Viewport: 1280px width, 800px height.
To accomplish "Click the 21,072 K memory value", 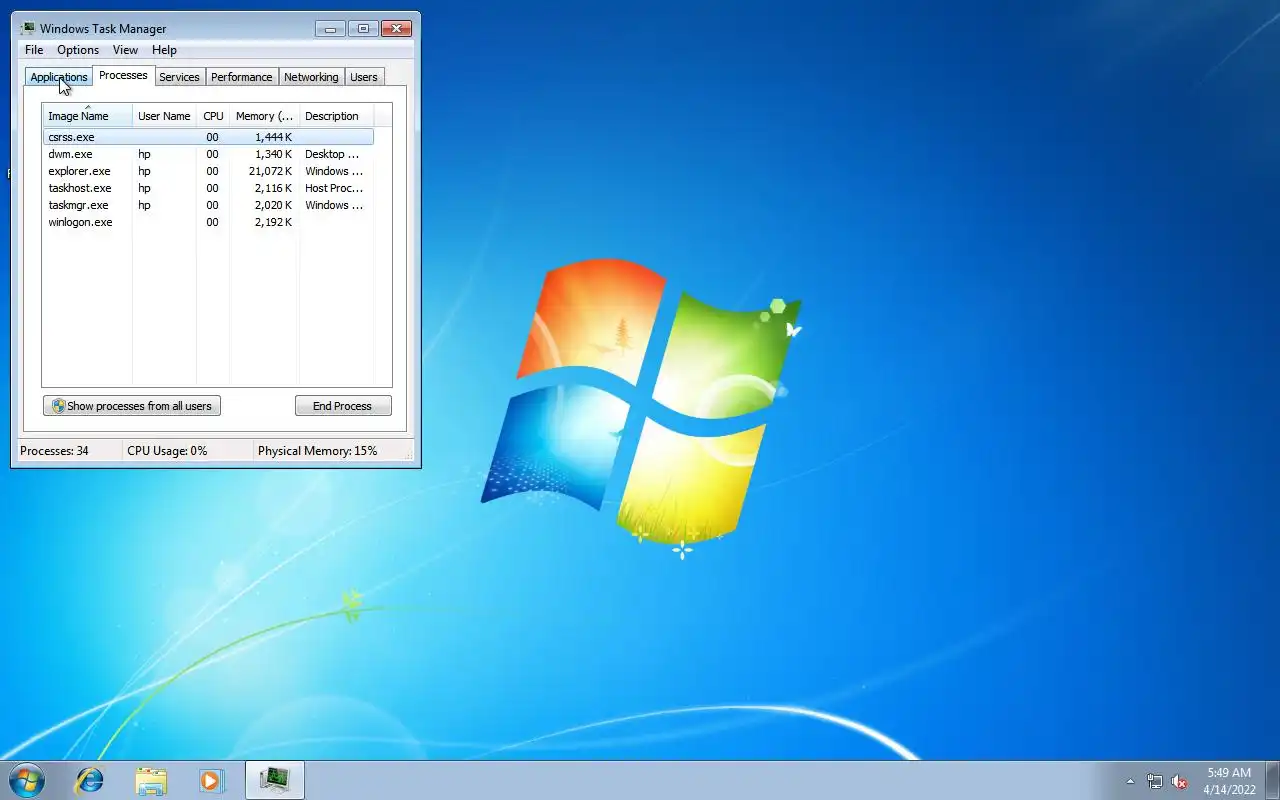I will (270, 171).
